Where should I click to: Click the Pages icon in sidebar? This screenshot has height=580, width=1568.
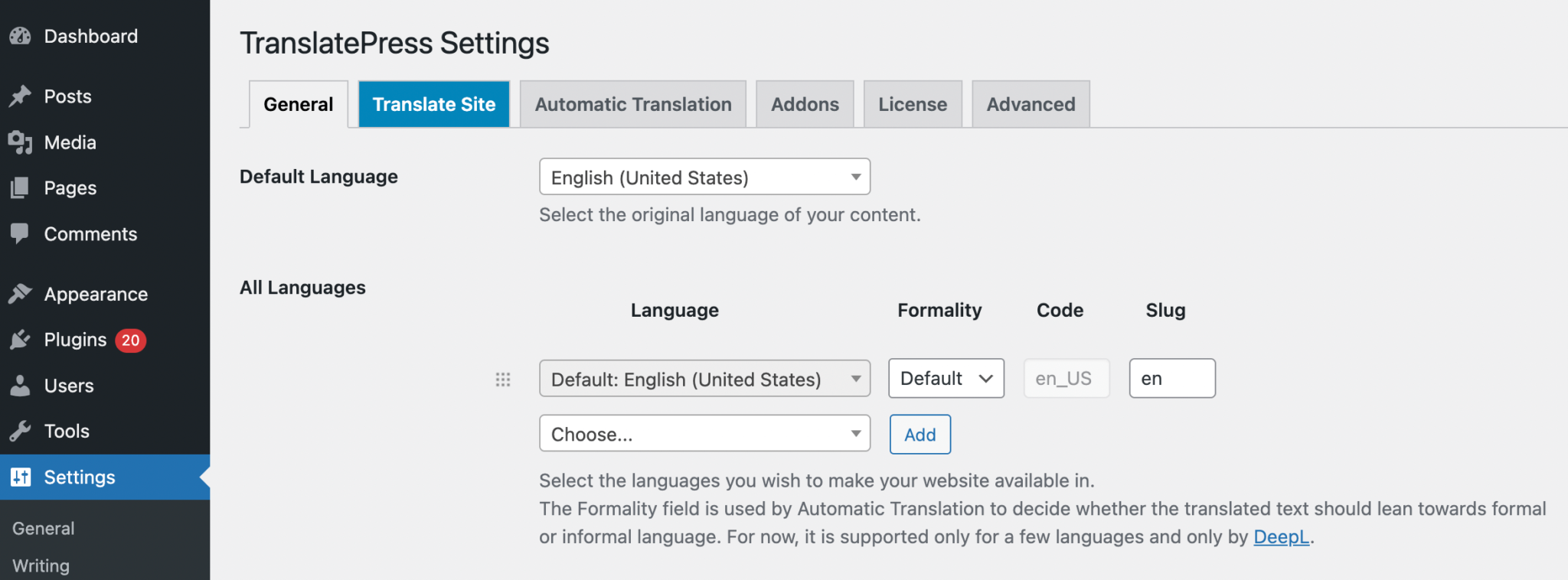point(21,188)
